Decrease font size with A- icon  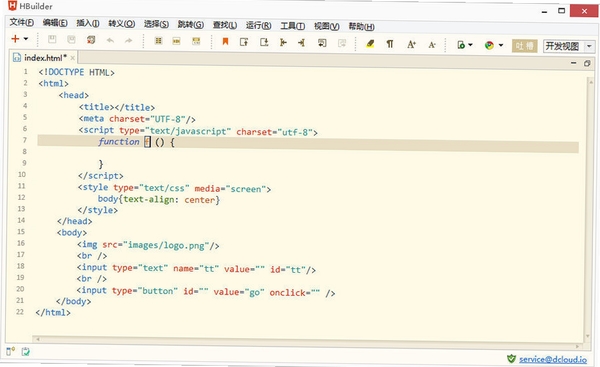(432, 45)
